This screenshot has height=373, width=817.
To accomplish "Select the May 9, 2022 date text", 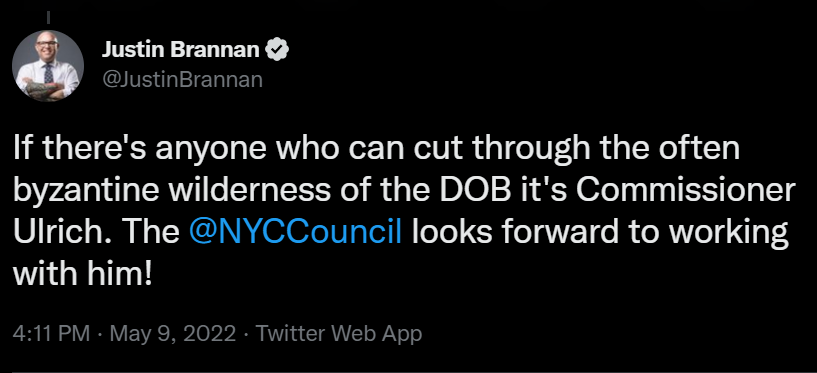I will [x=173, y=333].
